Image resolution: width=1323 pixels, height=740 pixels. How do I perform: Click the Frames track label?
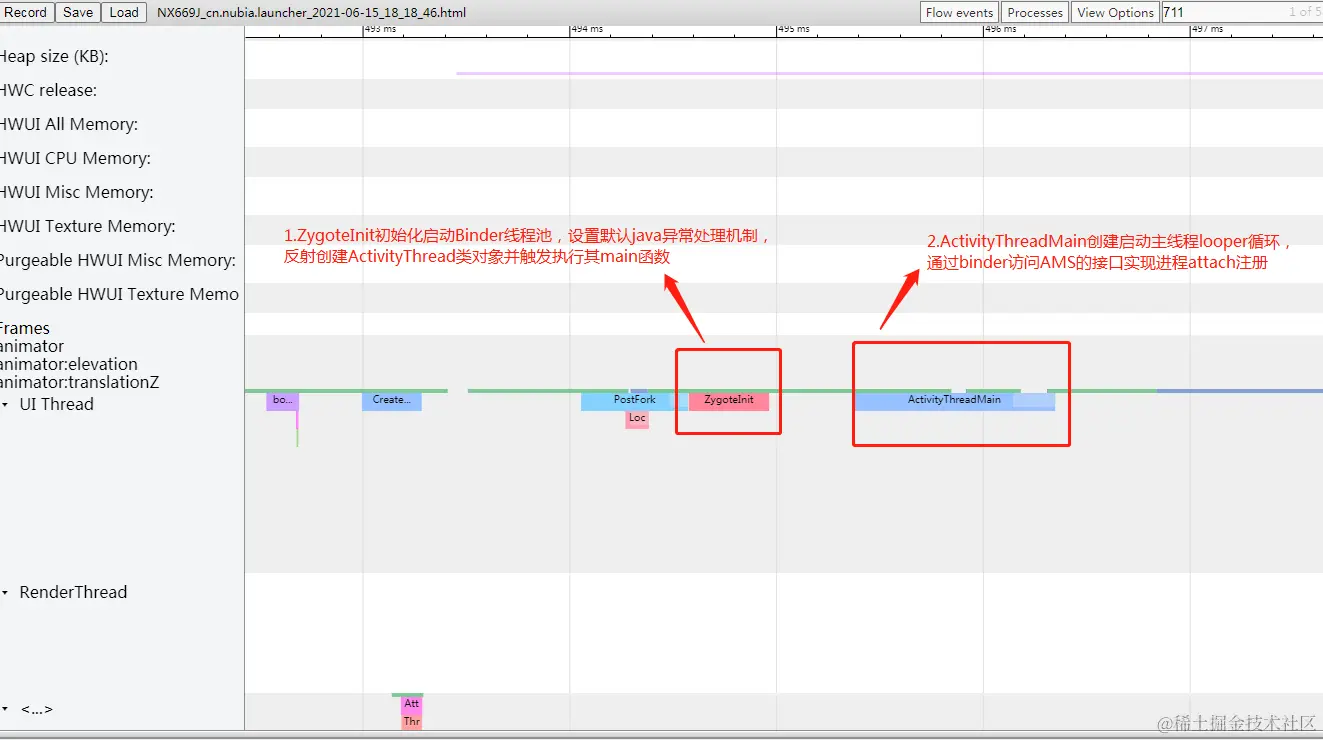[25, 329]
